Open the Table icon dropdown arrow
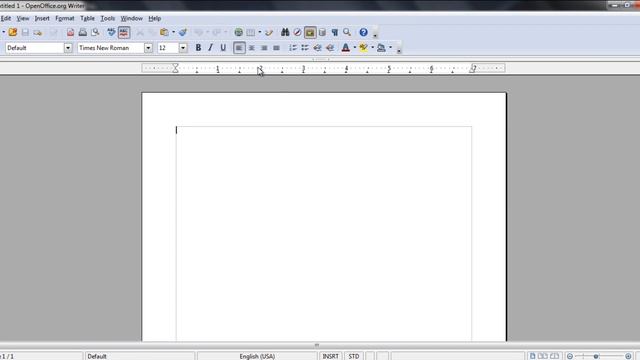Screen dimensions: 640x360 click(260, 32)
